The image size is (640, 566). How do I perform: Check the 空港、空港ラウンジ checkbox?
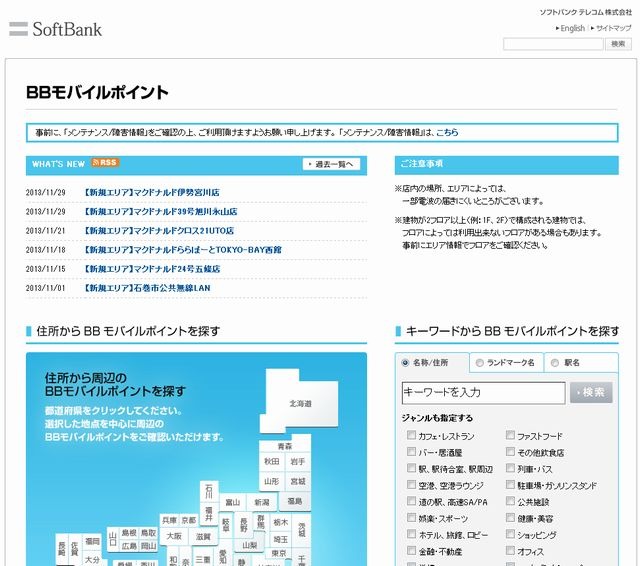(x=411, y=485)
